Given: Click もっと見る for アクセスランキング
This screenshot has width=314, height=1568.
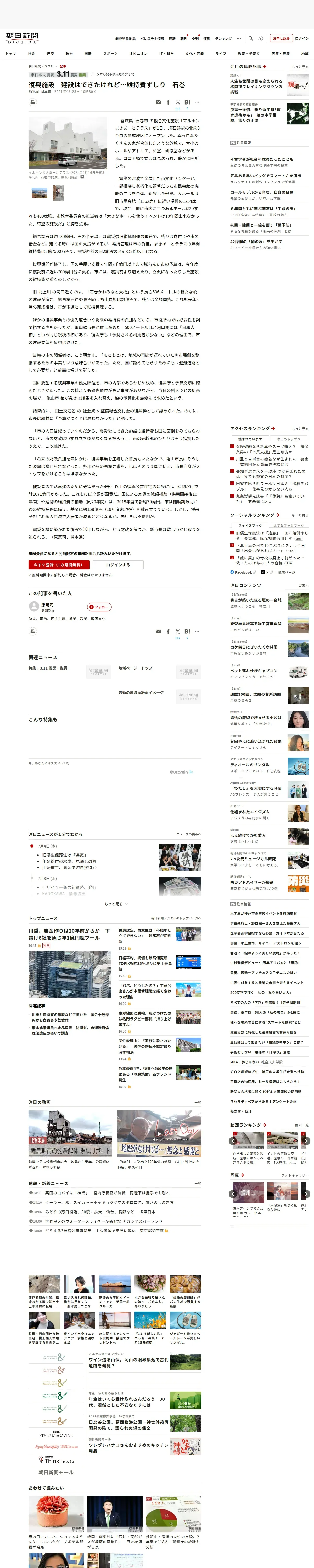Looking at the screenshot, I should [299, 429].
